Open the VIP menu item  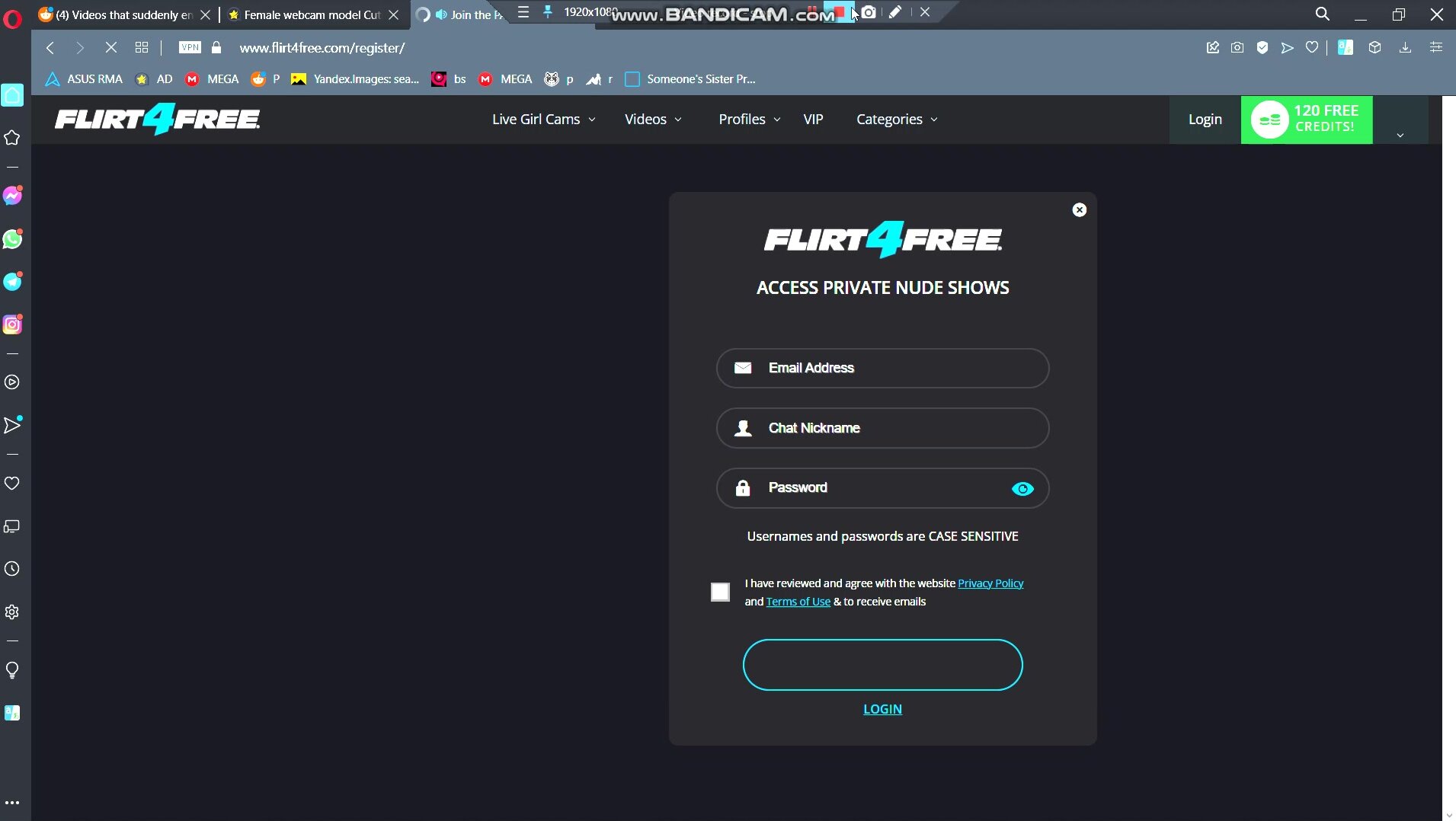813,120
